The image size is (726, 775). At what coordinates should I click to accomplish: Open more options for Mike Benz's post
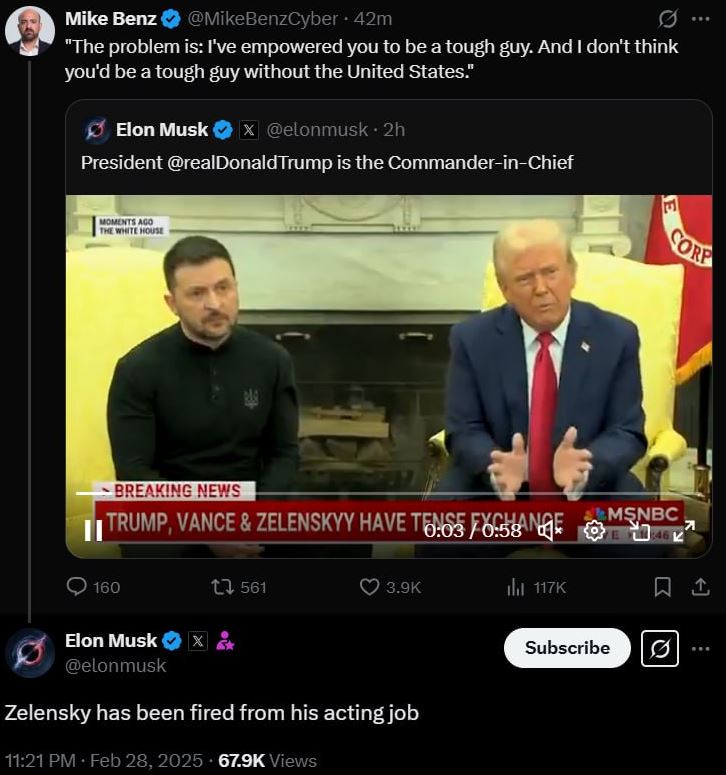pyautogui.click(x=700, y=19)
